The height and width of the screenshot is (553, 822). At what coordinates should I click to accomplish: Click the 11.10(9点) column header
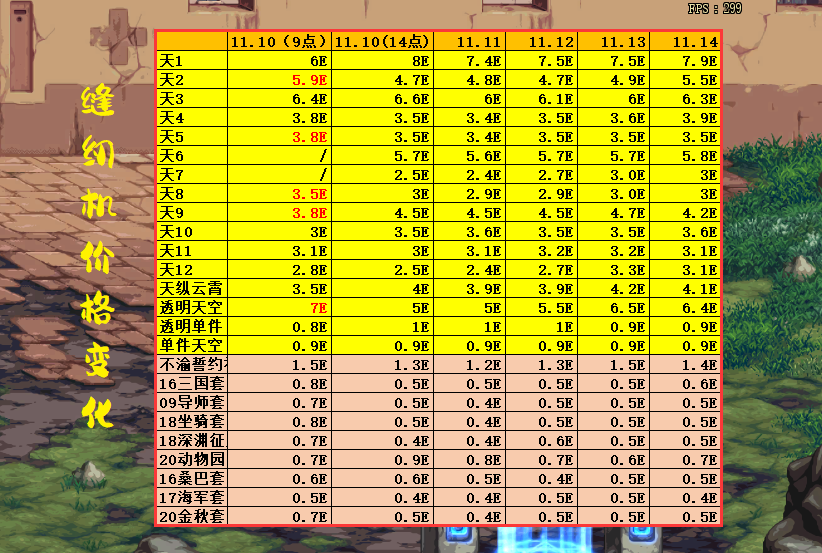coord(278,41)
